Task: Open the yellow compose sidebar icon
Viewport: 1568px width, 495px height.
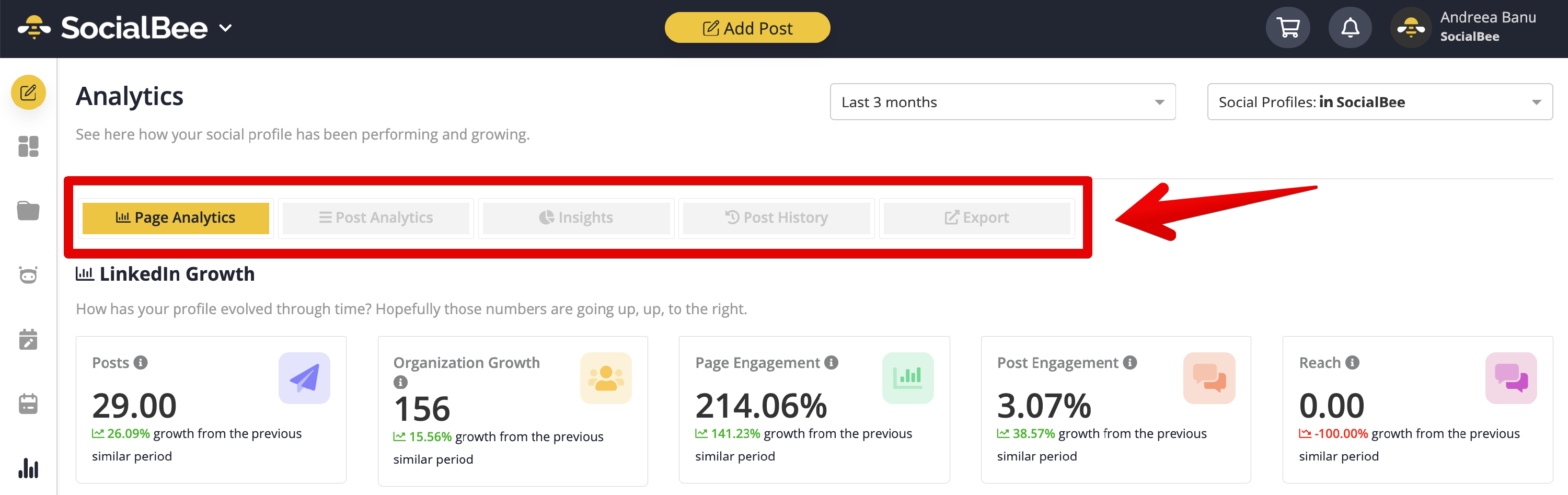Action: point(28,93)
